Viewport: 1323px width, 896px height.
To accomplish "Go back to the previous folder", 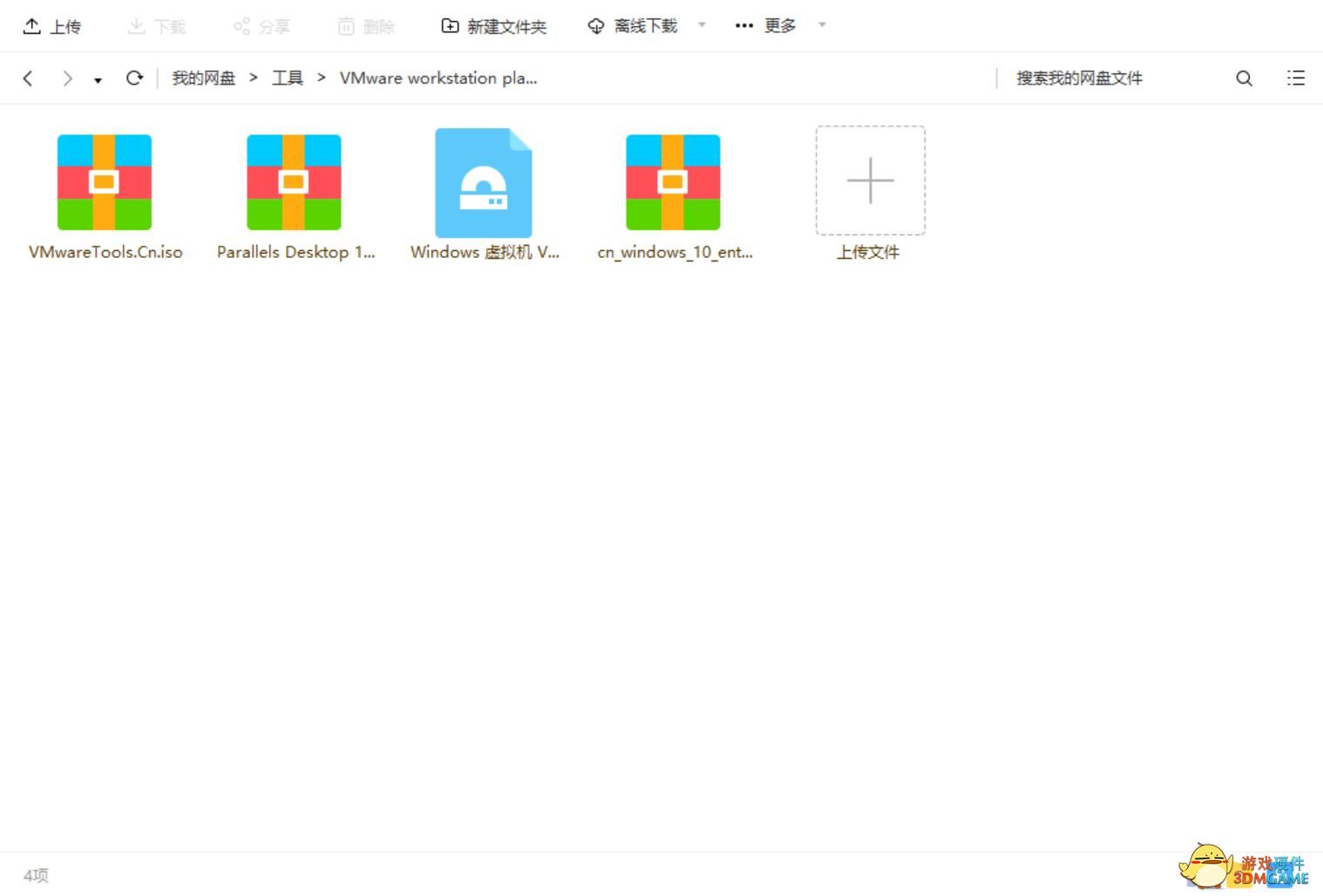I will pyautogui.click(x=28, y=78).
